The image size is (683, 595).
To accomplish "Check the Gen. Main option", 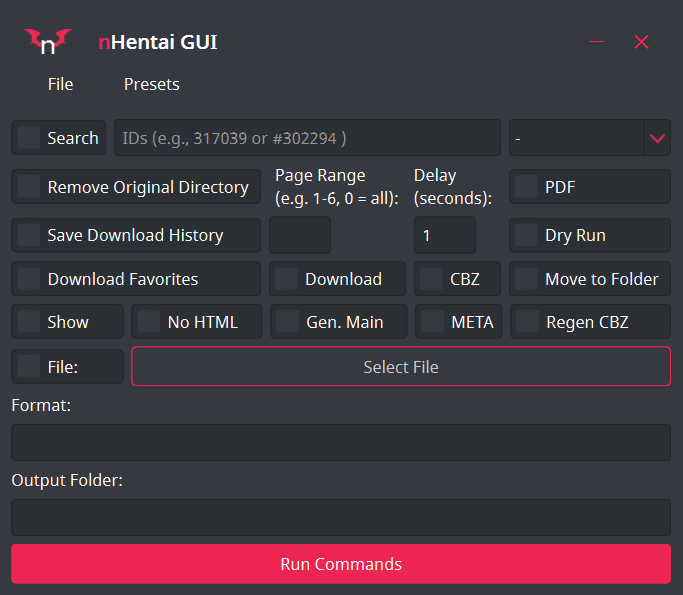I will pyautogui.click(x=287, y=322).
